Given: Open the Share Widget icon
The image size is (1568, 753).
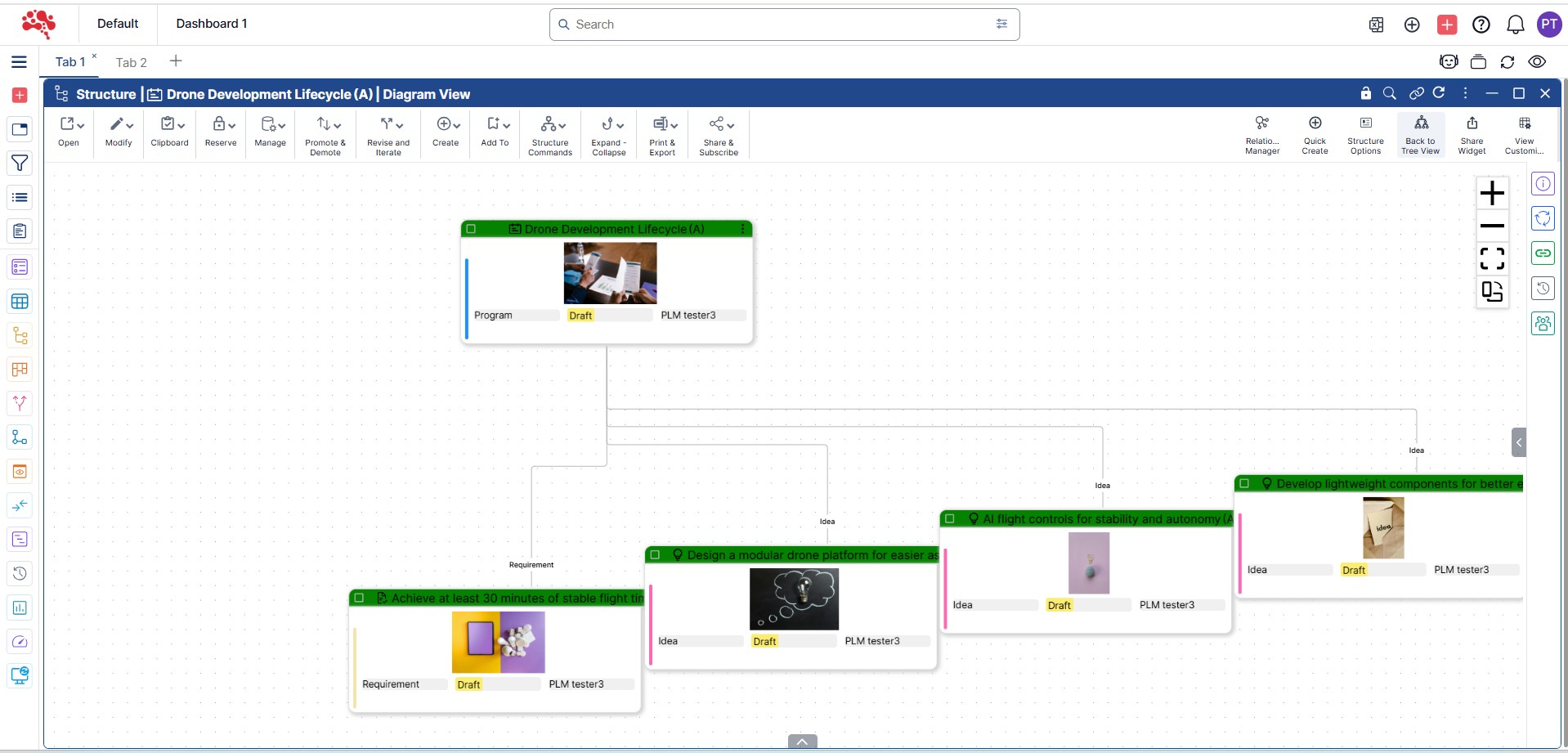Looking at the screenshot, I should click(x=1472, y=133).
